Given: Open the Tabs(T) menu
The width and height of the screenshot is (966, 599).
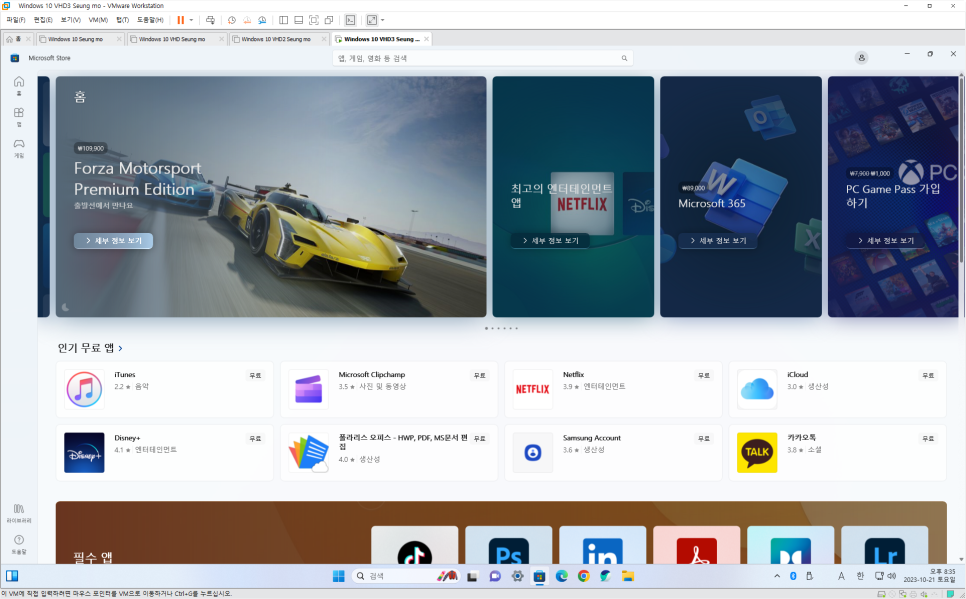Looking at the screenshot, I should [123, 20].
